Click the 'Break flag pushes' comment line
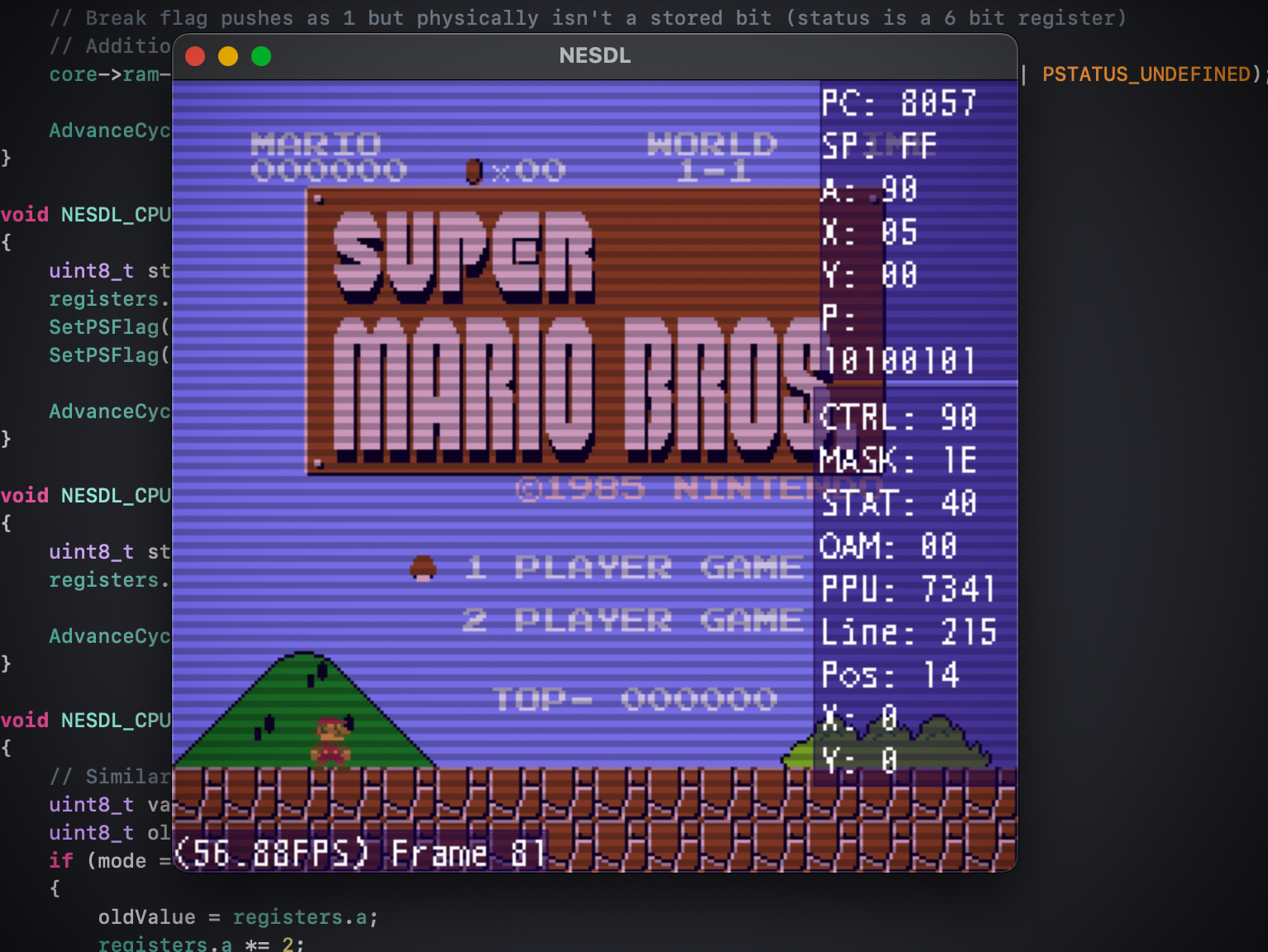The image size is (1268, 952). pyautogui.click(x=588, y=18)
